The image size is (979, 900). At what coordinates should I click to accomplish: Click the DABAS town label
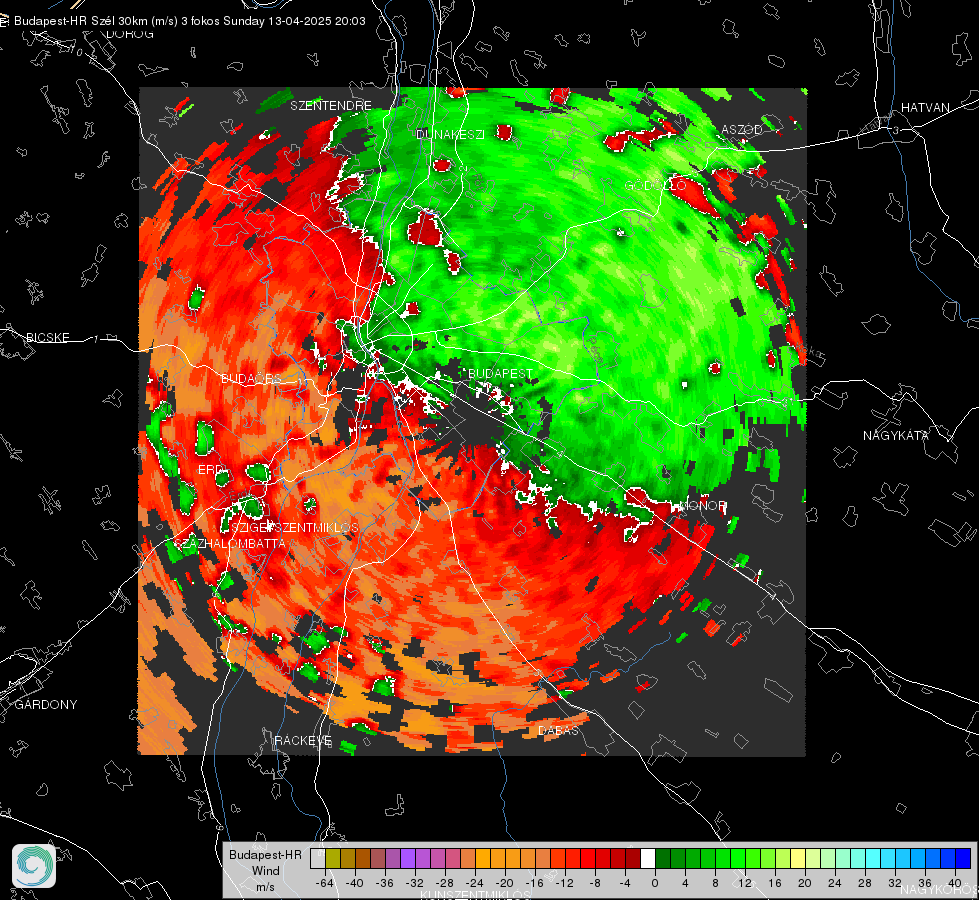[558, 730]
